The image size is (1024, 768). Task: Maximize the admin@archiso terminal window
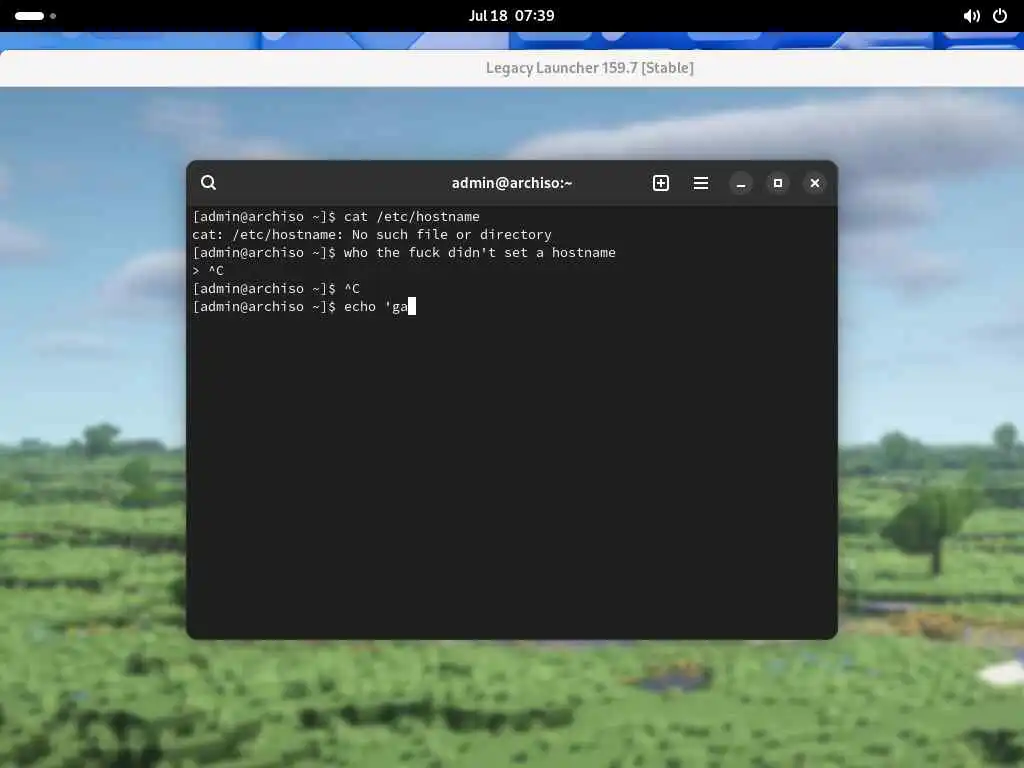point(778,184)
